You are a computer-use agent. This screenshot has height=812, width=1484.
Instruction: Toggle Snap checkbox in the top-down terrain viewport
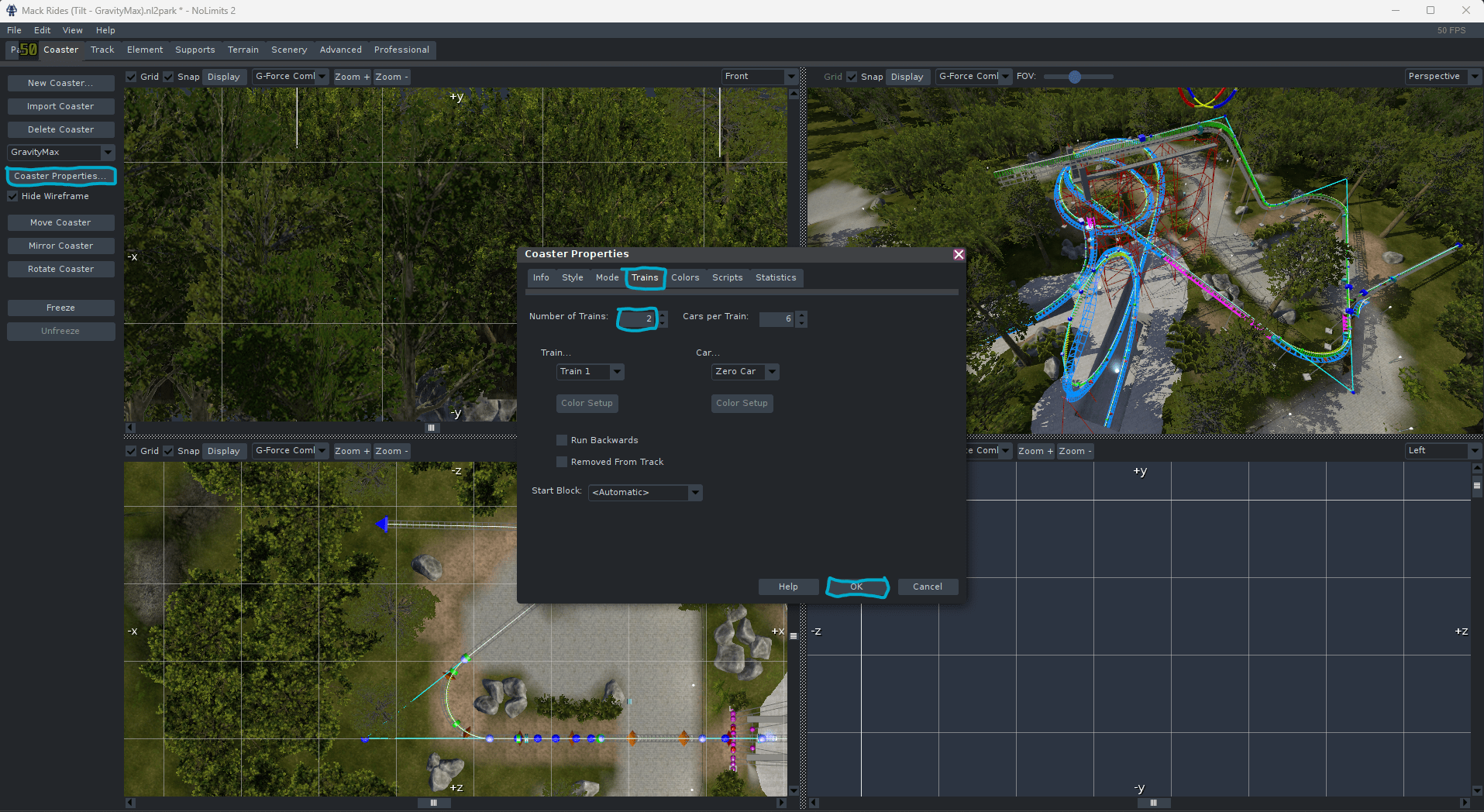pyautogui.click(x=168, y=451)
